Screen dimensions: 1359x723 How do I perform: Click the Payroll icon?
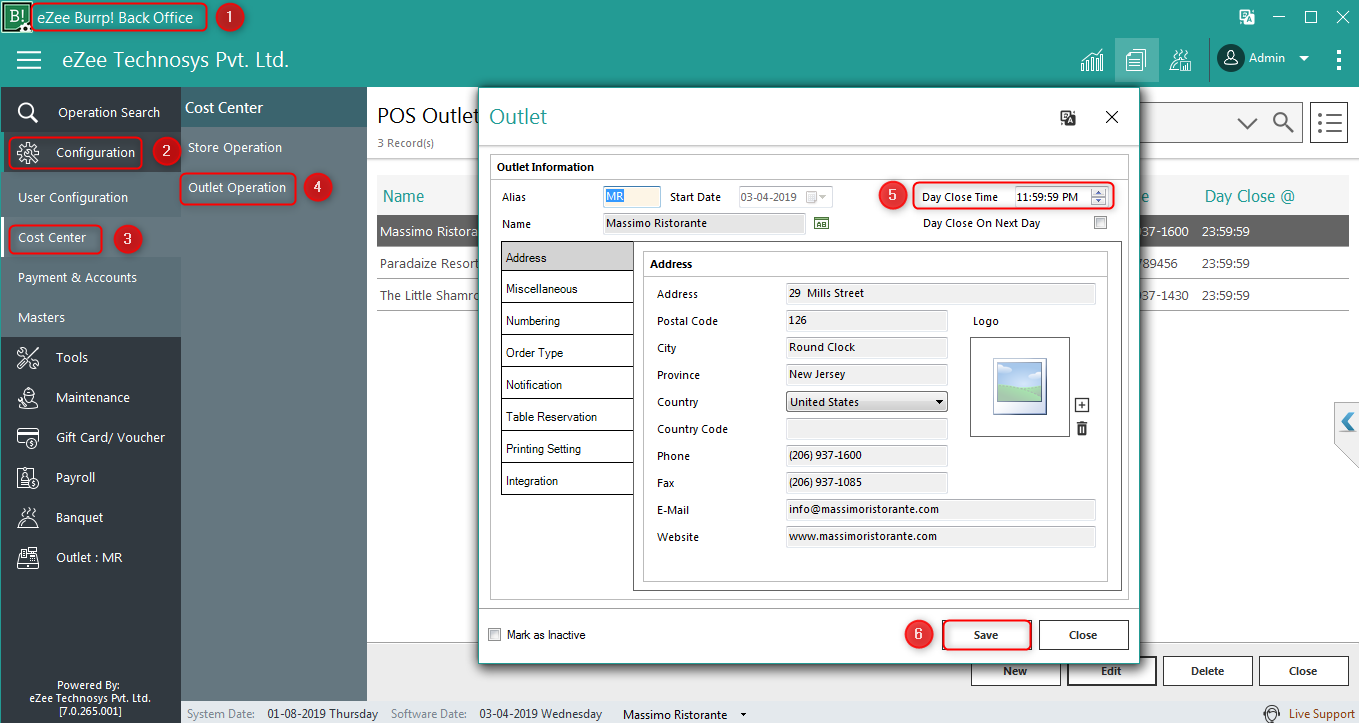[x=28, y=477]
